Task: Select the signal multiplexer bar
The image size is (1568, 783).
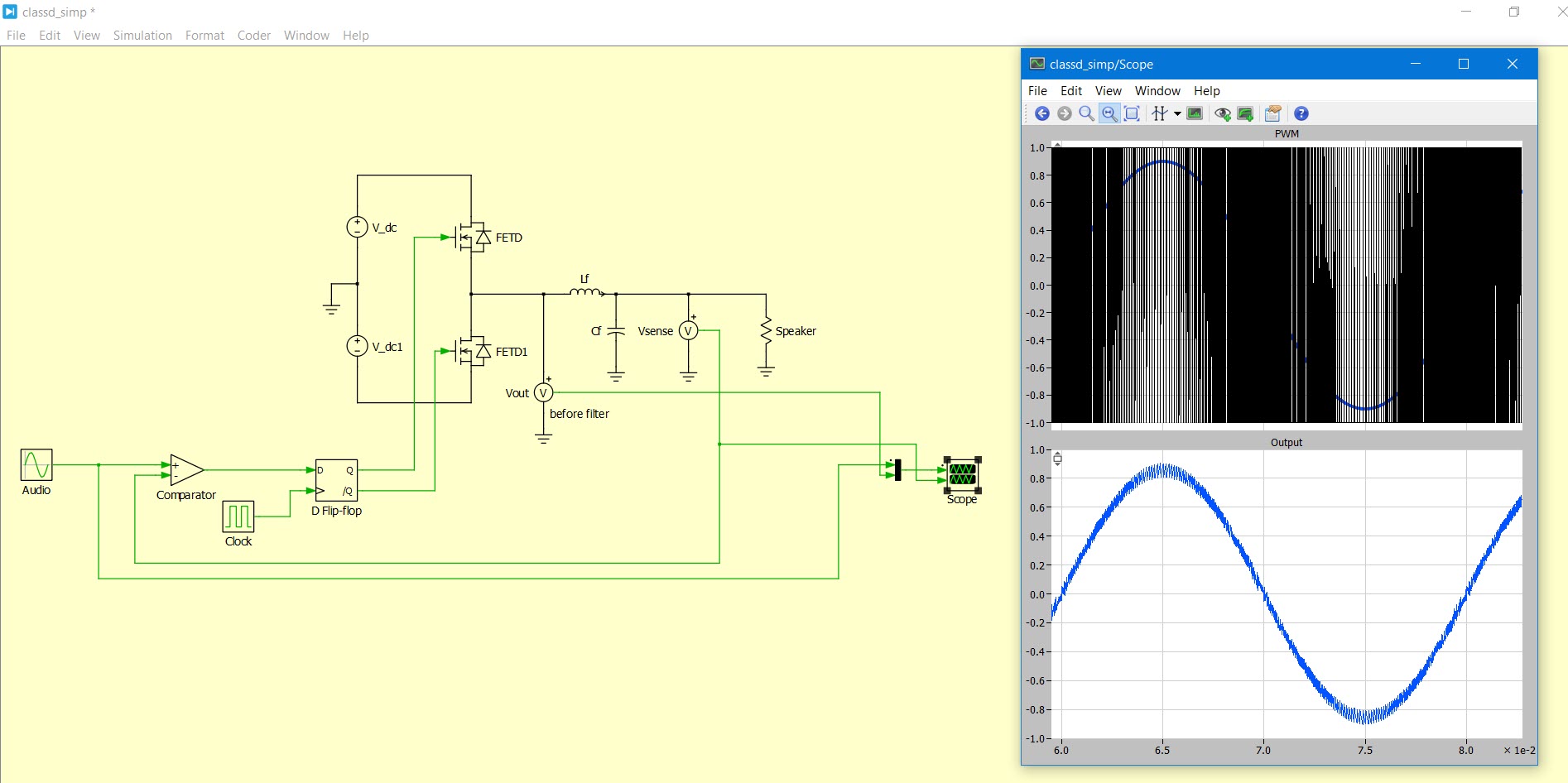Action: (x=898, y=470)
